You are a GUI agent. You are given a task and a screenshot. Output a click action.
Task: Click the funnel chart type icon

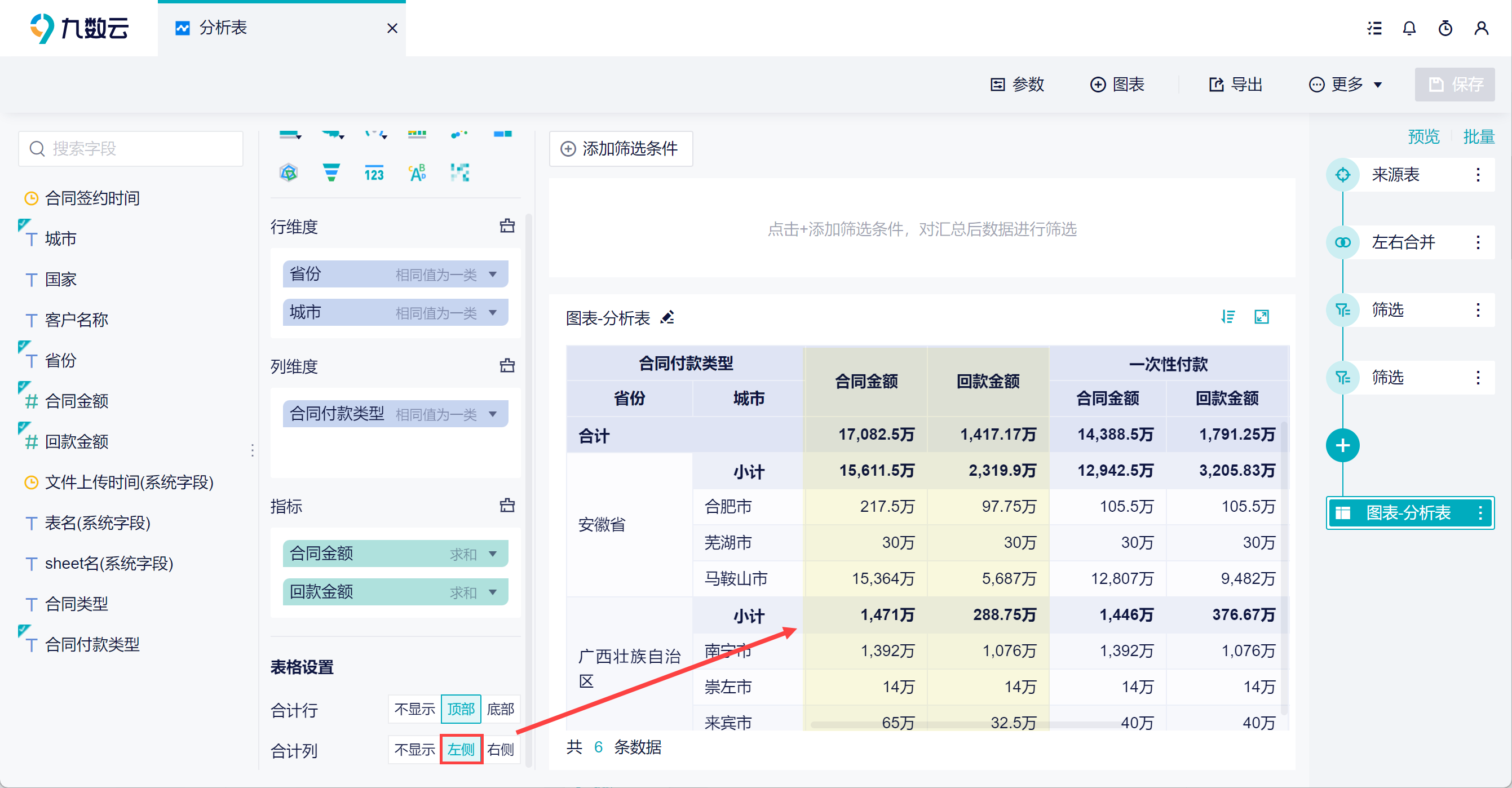pyautogui.click(x=331, y=172)
